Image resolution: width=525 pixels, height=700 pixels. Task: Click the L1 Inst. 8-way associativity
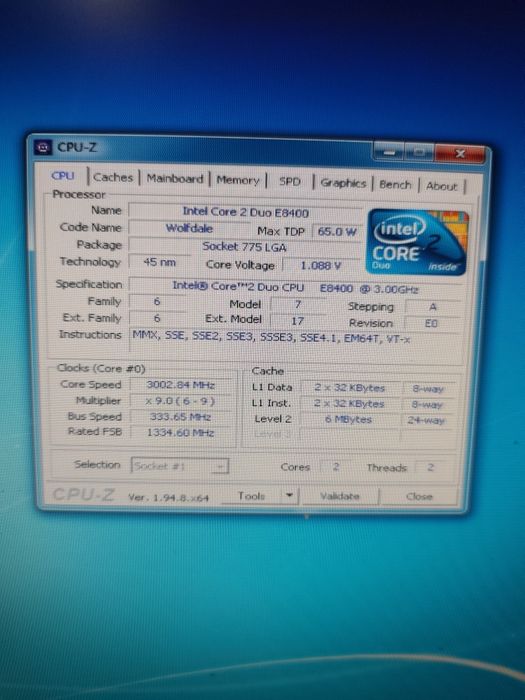click(427, 405)
